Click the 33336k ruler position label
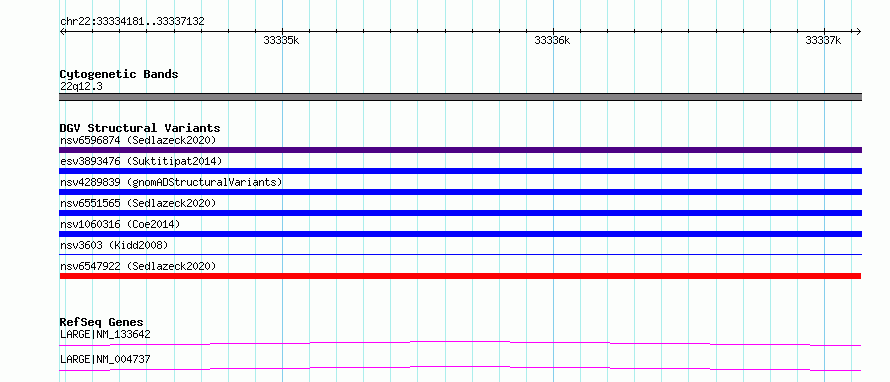The width and height of the screenshot is (890, 382). pyautogui.click(x=552, y=40)
